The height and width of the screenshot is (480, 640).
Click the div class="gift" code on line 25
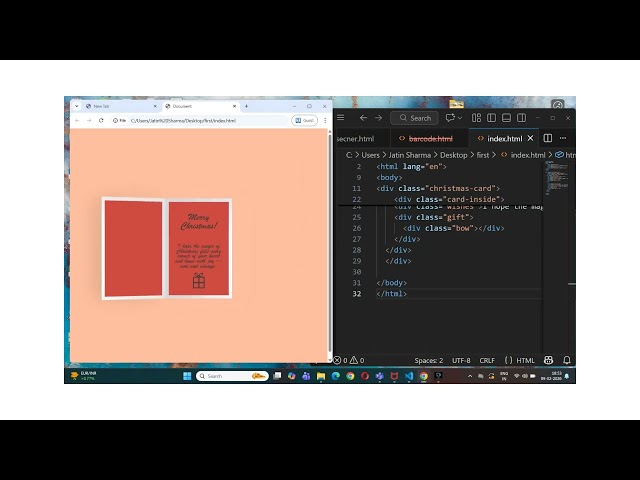pos(434,217)
